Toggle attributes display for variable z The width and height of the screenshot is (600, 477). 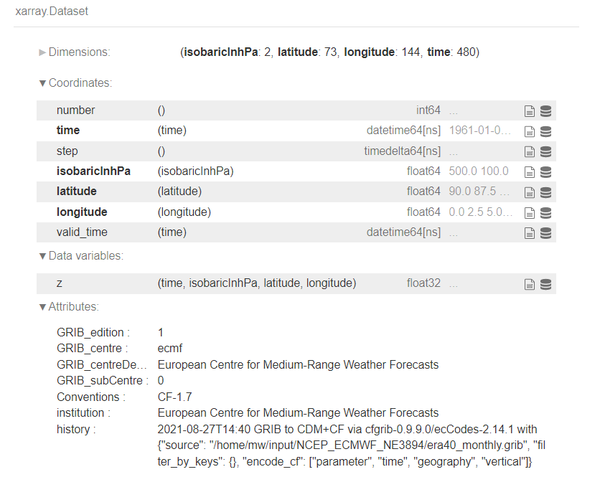pos(530,284)
